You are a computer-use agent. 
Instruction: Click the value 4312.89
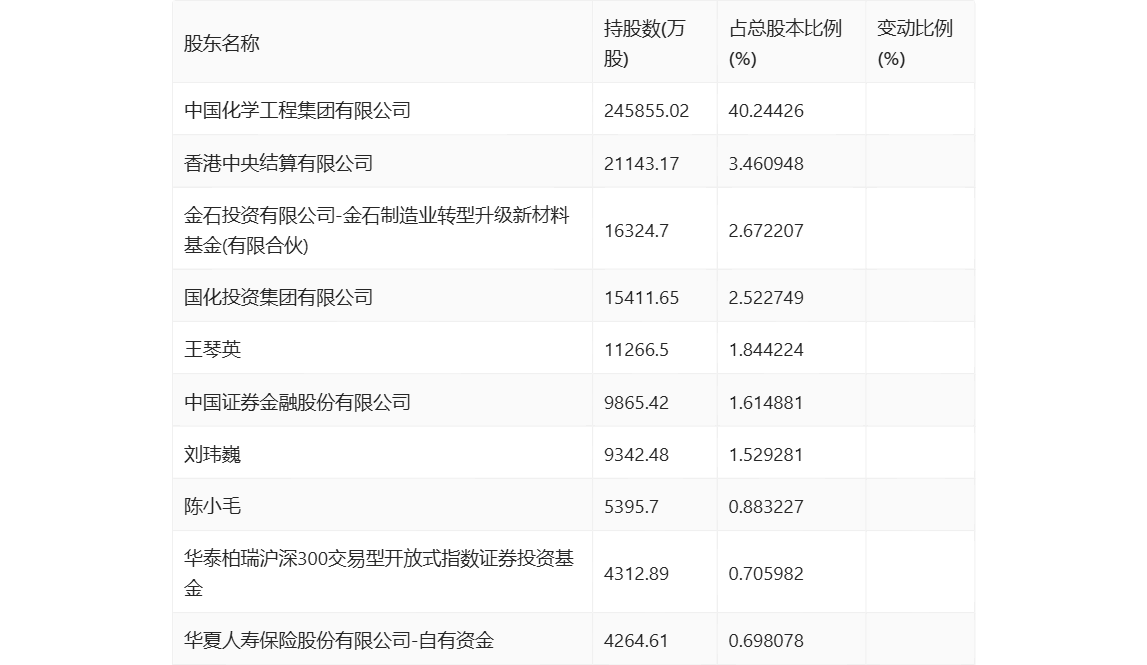[x=636, y=574]
